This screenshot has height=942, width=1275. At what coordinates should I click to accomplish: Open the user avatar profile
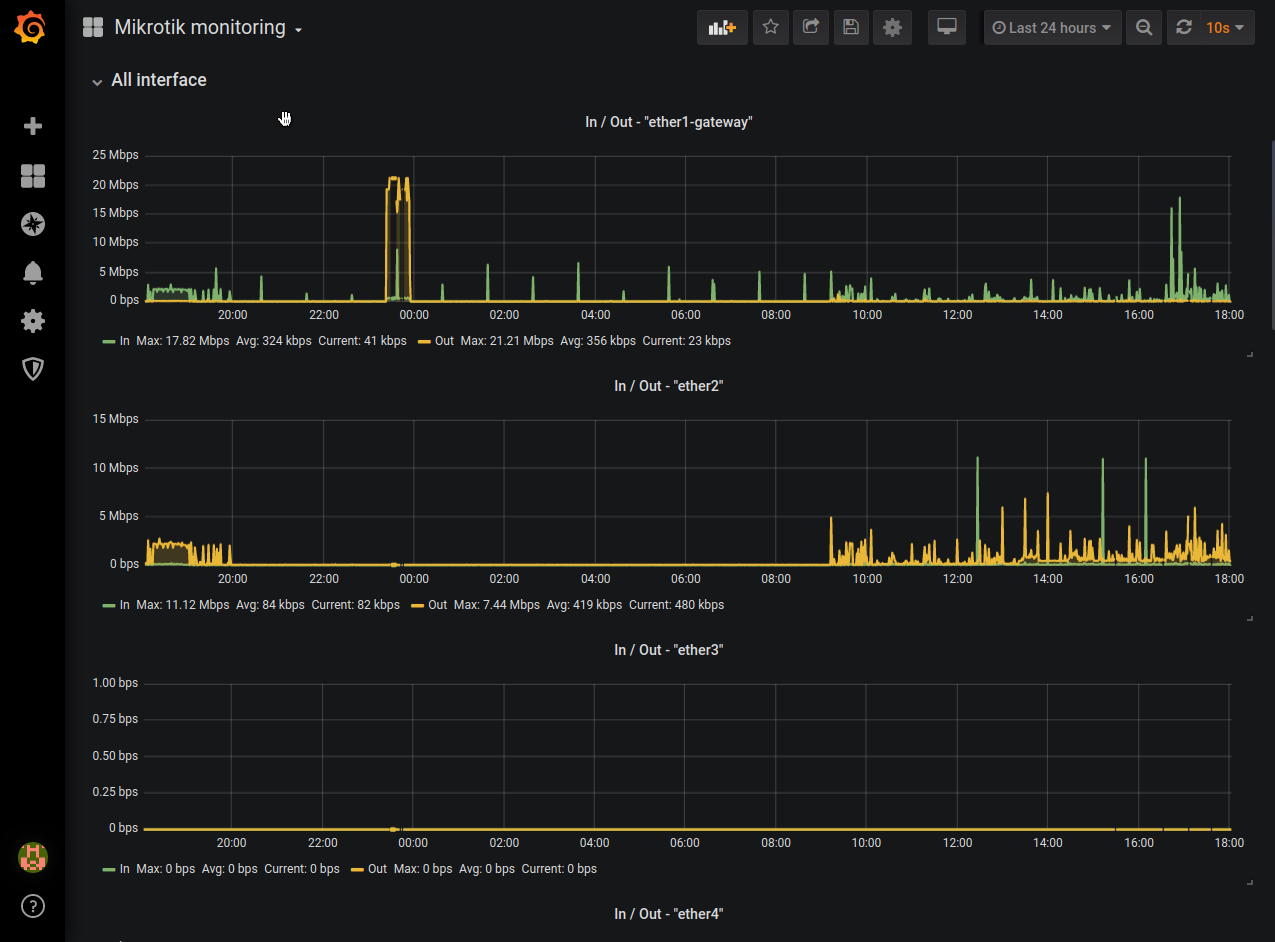pos(33,857)
